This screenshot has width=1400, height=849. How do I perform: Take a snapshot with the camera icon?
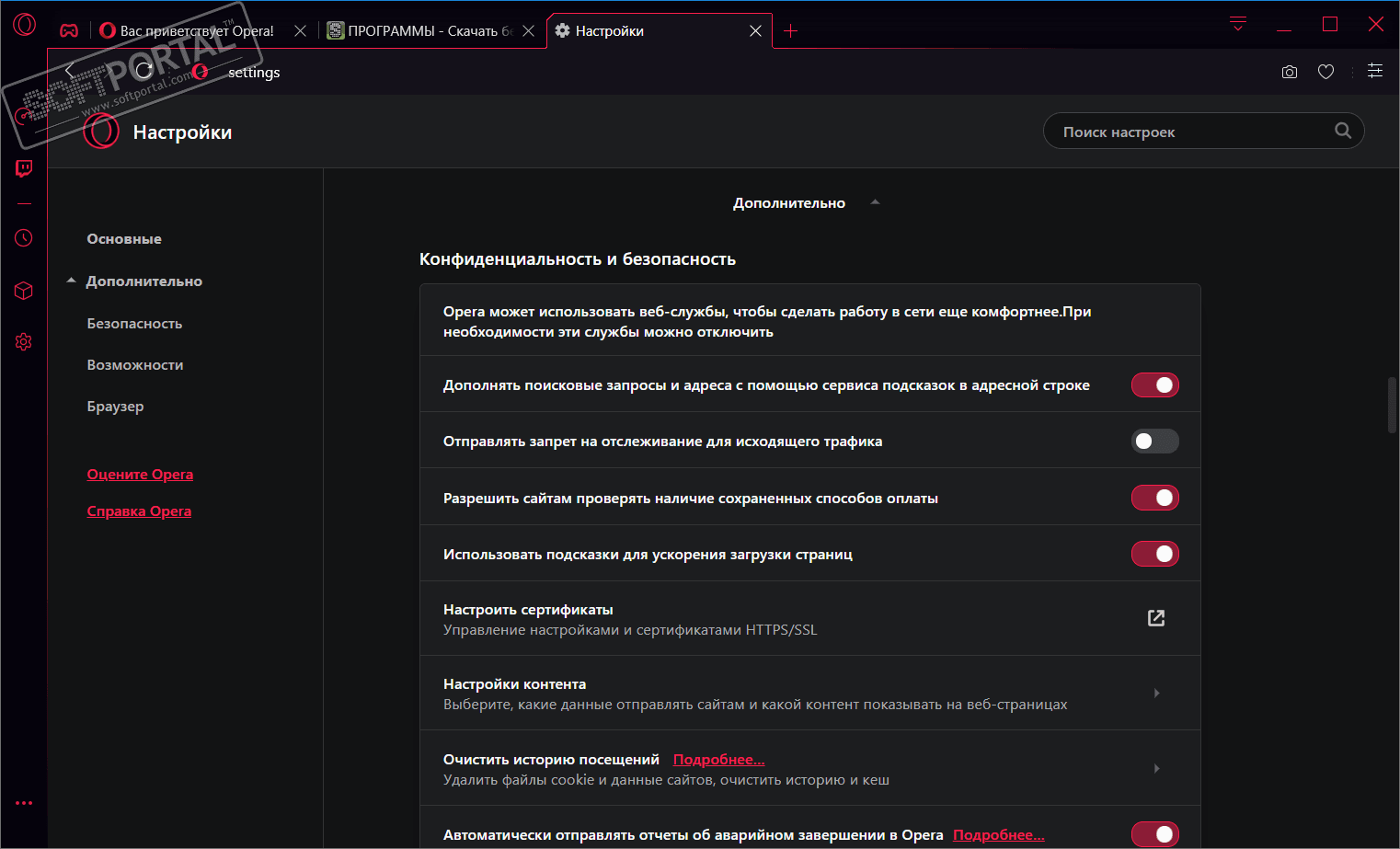[1290, 72]
